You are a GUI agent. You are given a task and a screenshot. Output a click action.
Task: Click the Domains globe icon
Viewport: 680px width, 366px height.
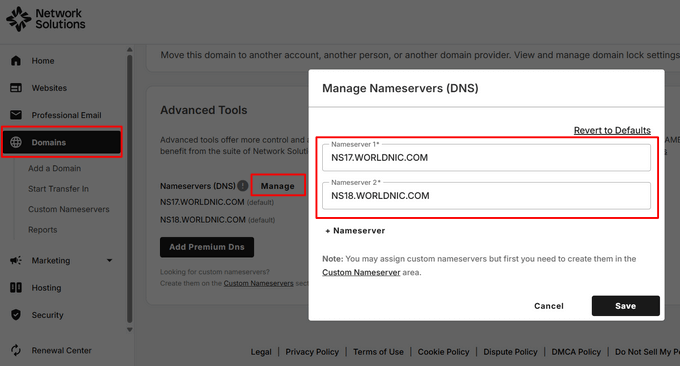16,142
